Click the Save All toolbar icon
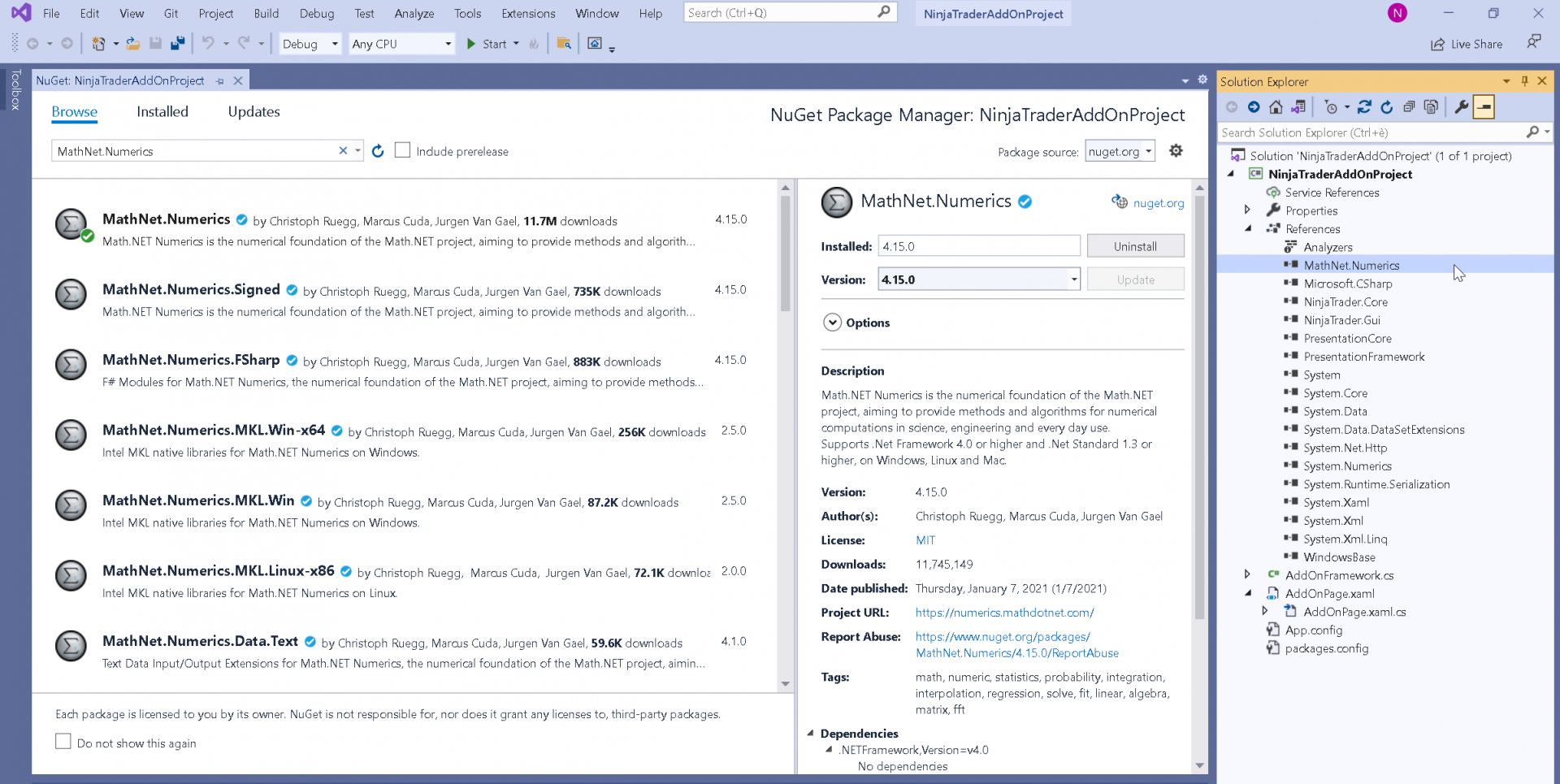This screenshot has height=784, width=1560. pyautogui.click(x=177, y=44)
